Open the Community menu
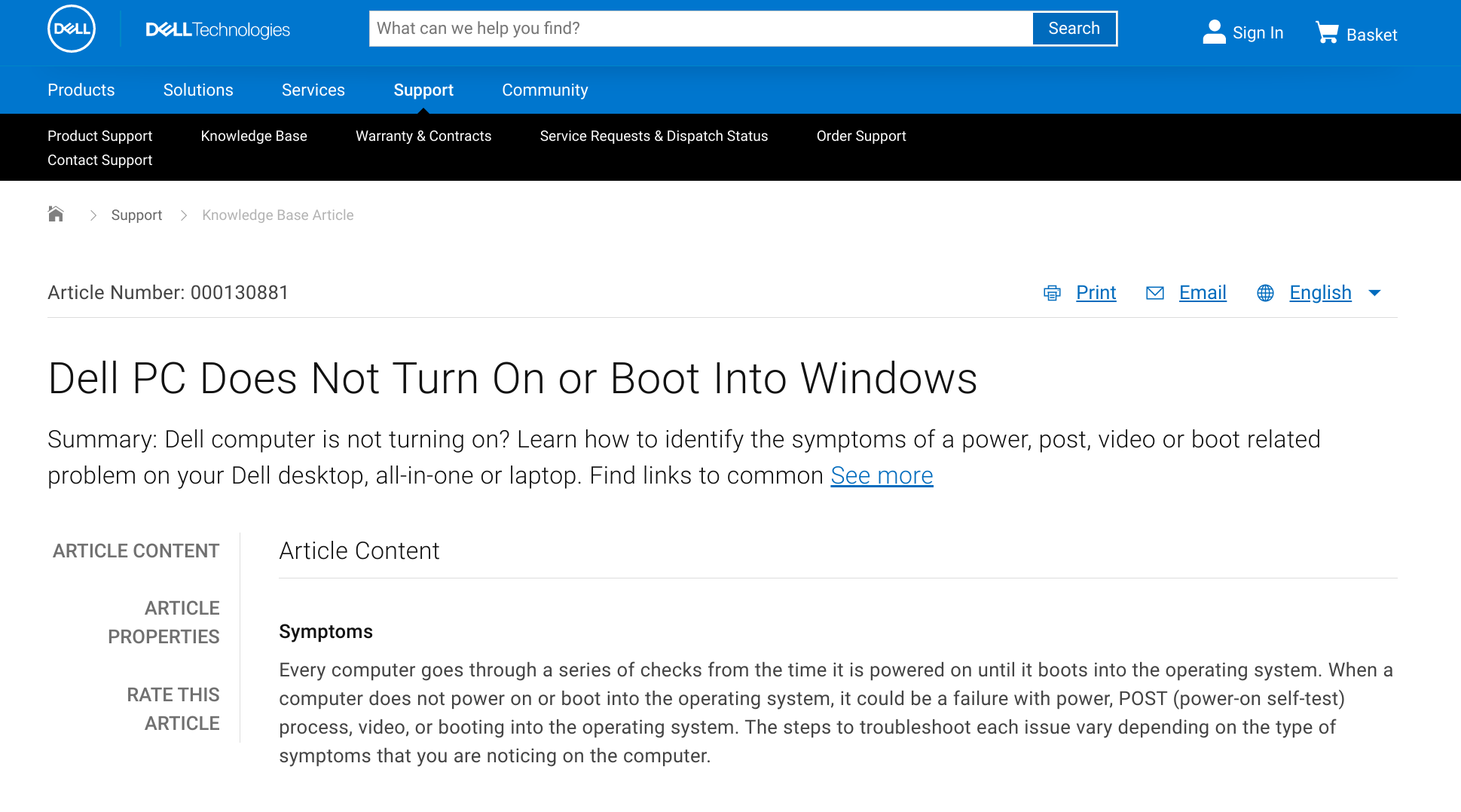1461x812 pixels. coord(545,90)
